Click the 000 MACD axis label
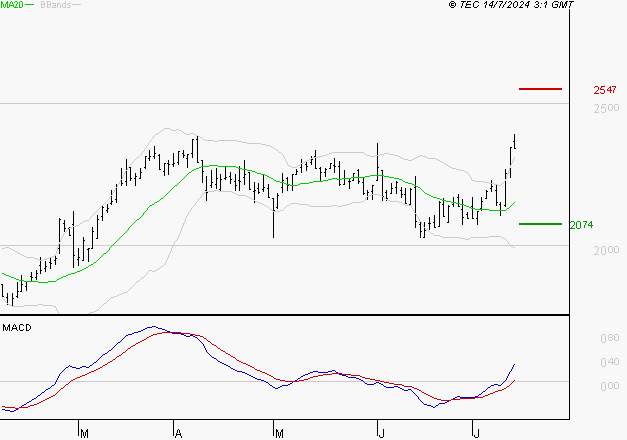 click(x=610, y=386)
